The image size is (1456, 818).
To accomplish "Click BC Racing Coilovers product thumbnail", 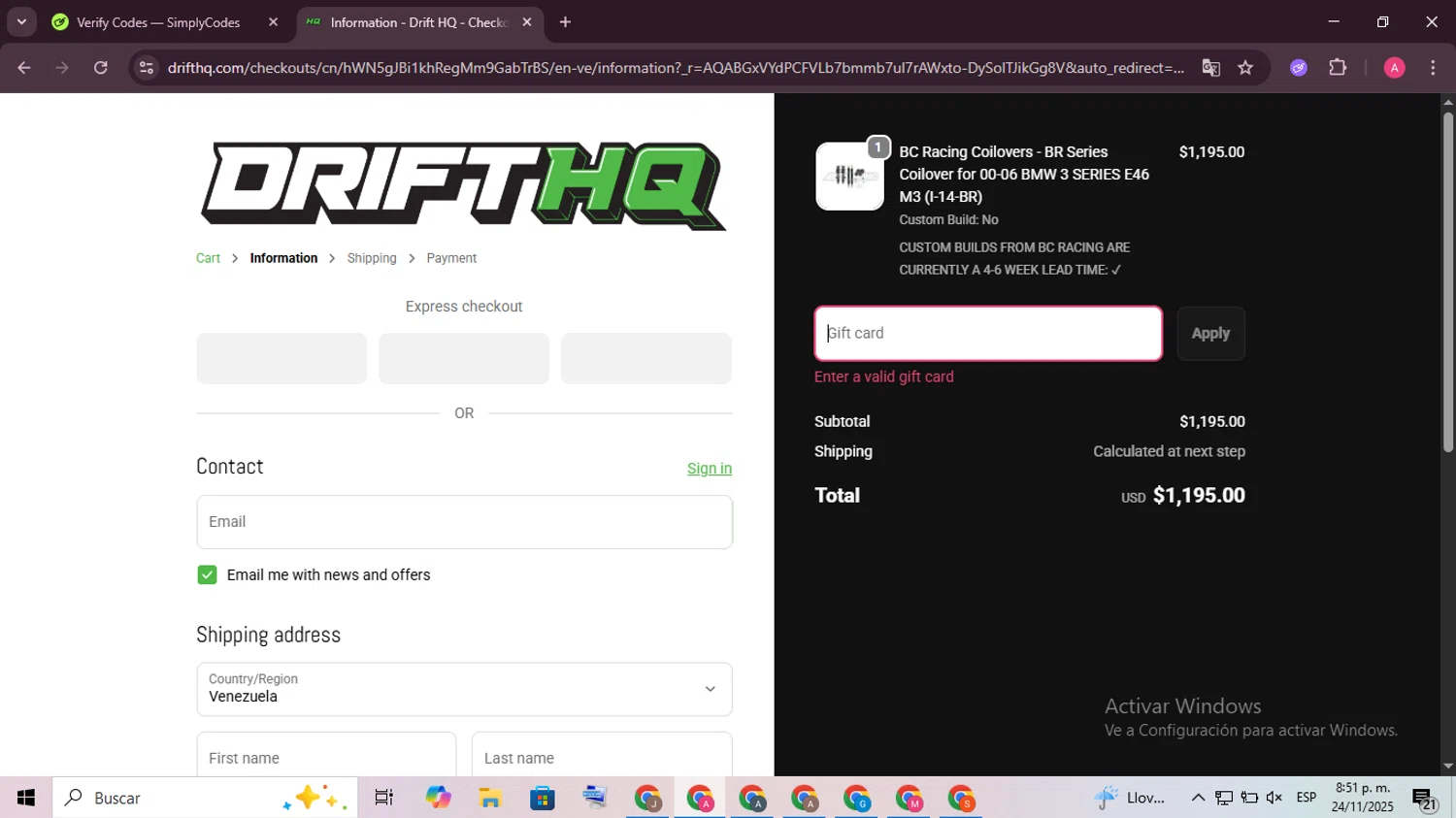I will tap(849, 176).
